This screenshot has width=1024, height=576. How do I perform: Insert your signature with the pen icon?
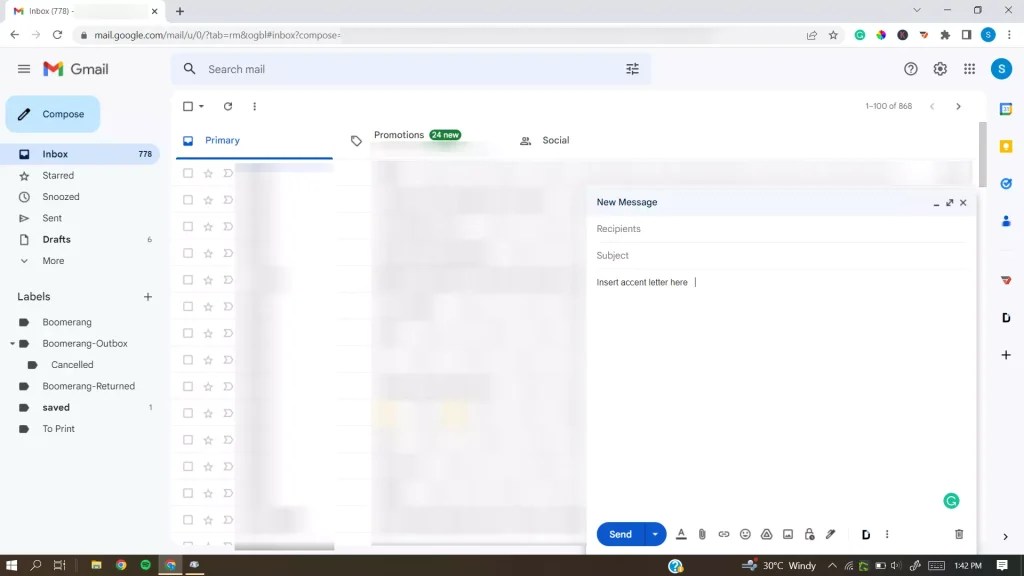click(830, 534)
